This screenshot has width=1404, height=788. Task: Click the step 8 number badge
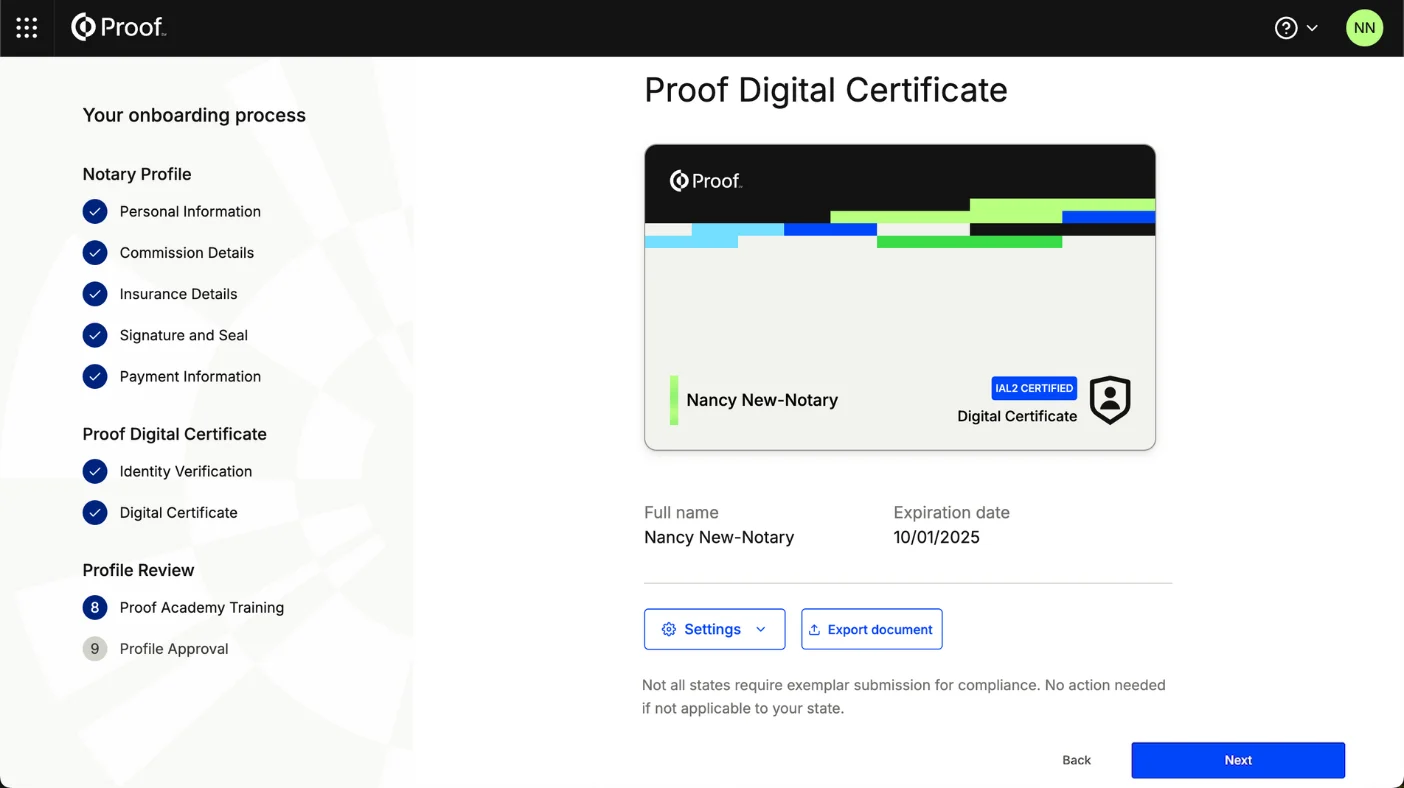(x=95, y=608)
